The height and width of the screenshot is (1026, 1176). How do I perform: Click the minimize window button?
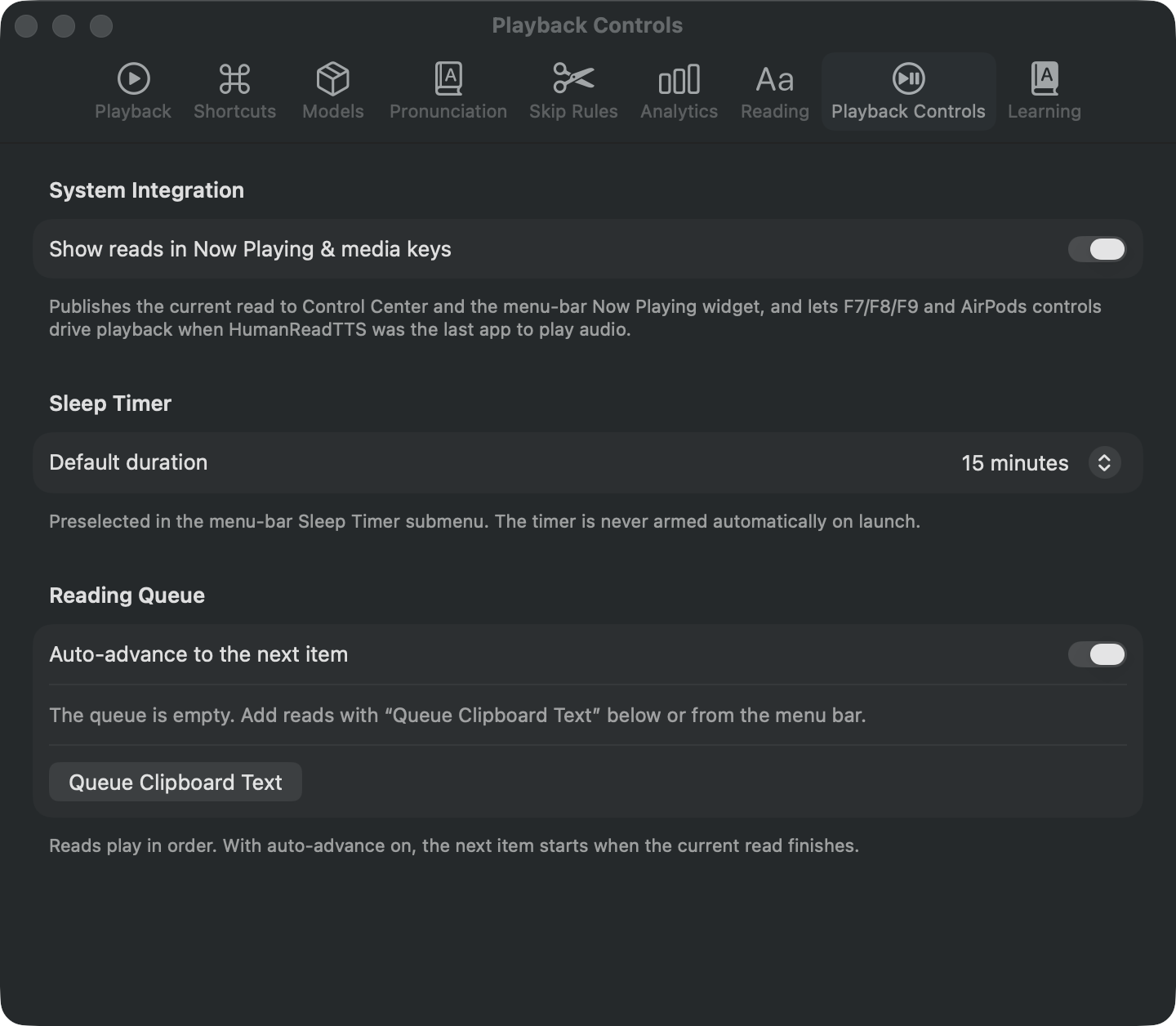tap(64, 26)
